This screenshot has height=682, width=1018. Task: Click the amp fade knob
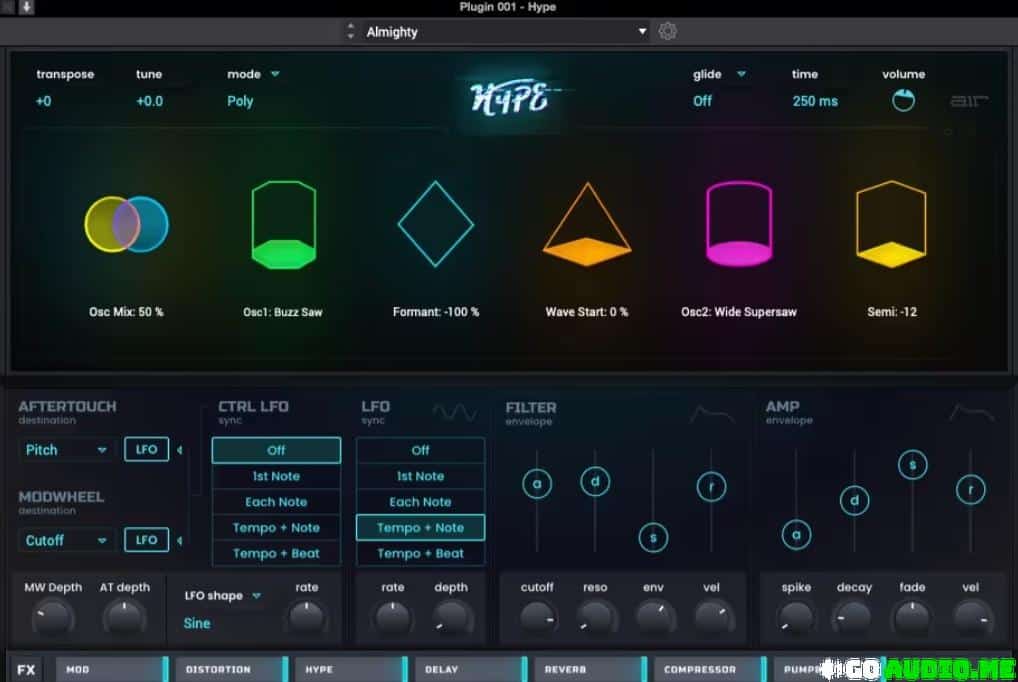[912, 618]
